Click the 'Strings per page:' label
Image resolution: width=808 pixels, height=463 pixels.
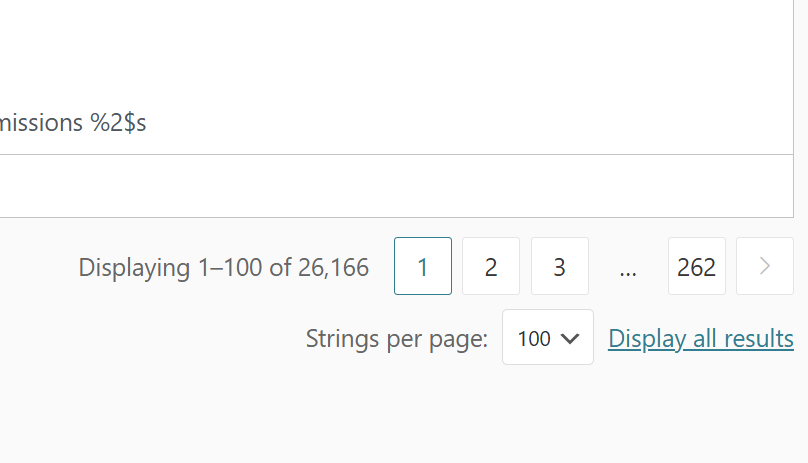click(x=397, y=339)
